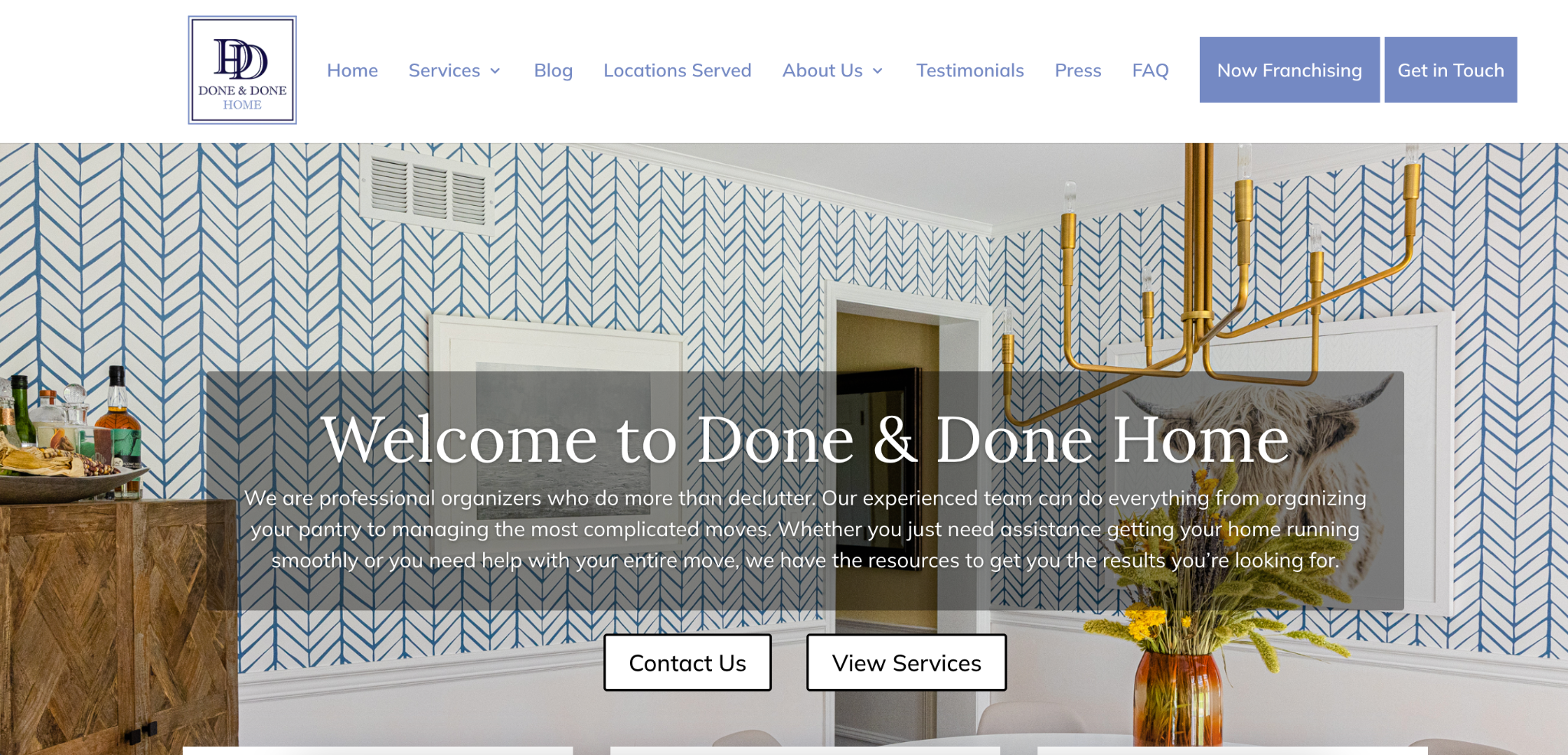Open the Locations Served page

[x=677, y=70]
